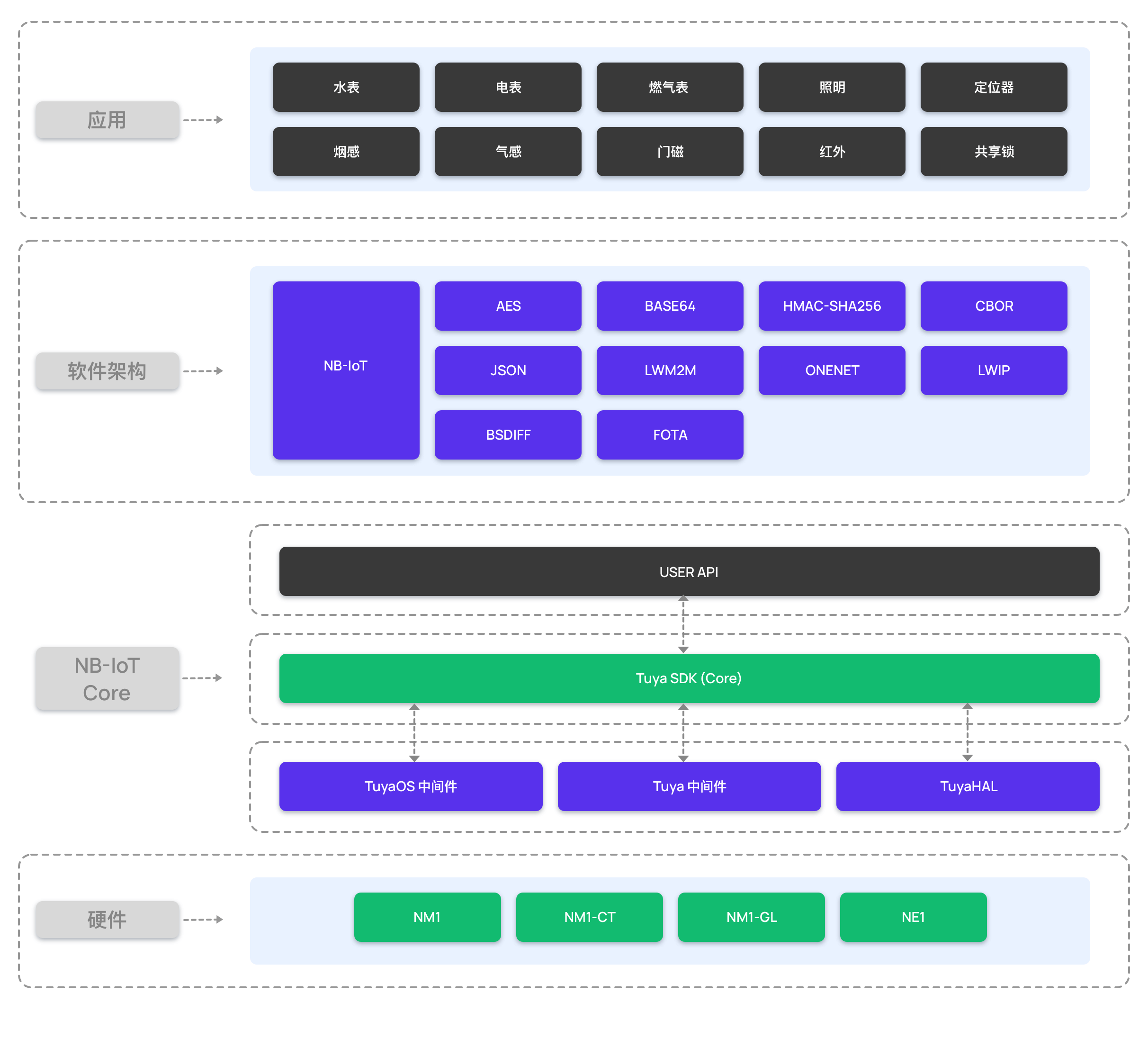Click the 红外 block
Screen dimensions: 1148x1047
click(832, 152)
